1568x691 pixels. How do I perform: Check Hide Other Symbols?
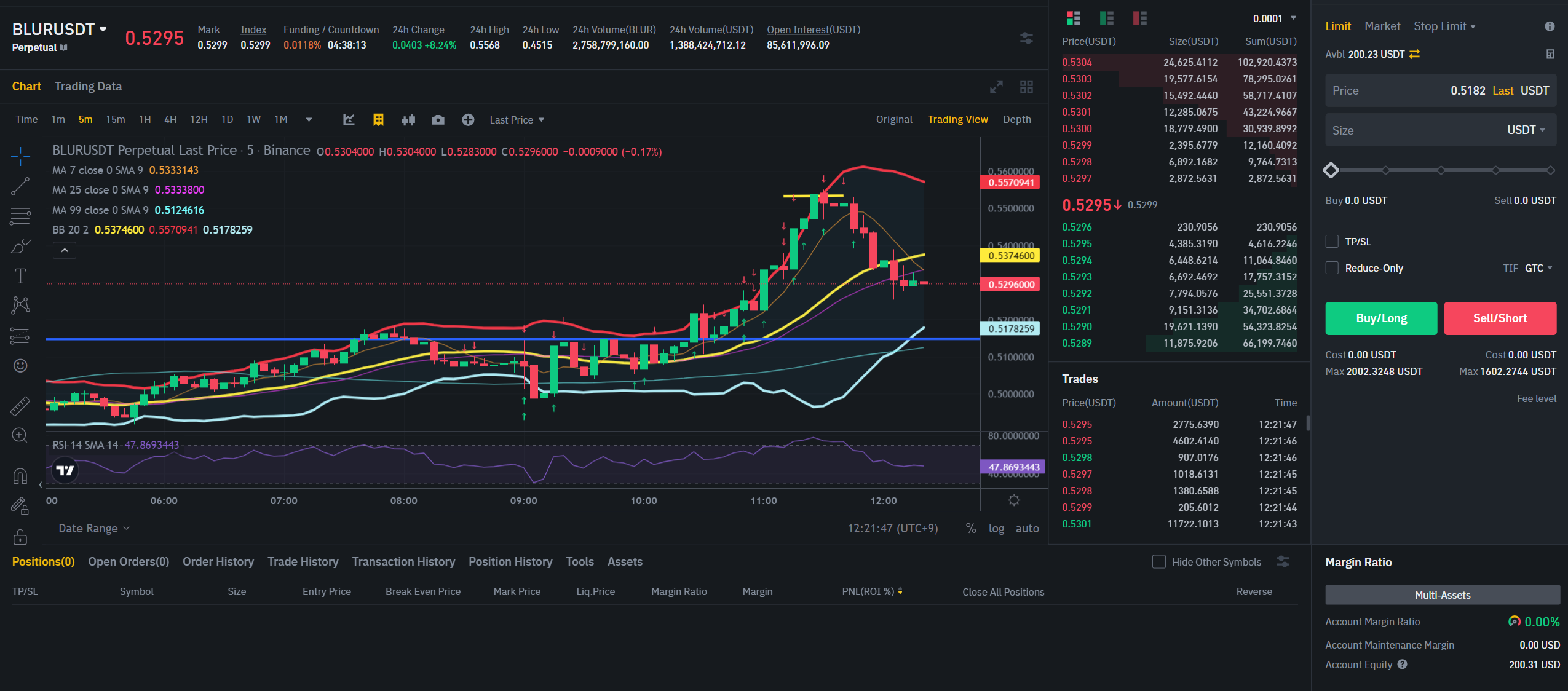click(x=1158, y=562)
